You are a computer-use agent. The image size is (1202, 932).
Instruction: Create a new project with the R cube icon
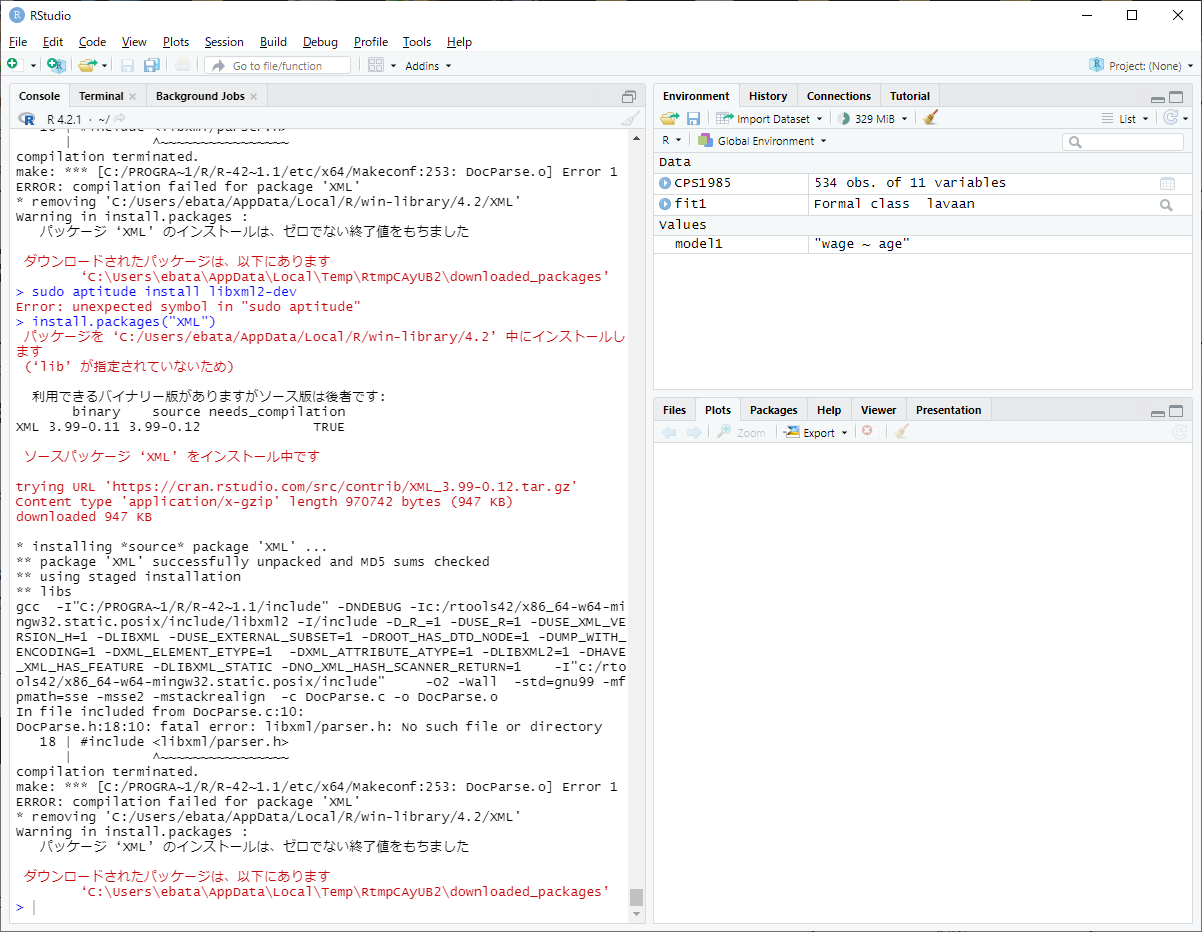[x=56, y=65]
